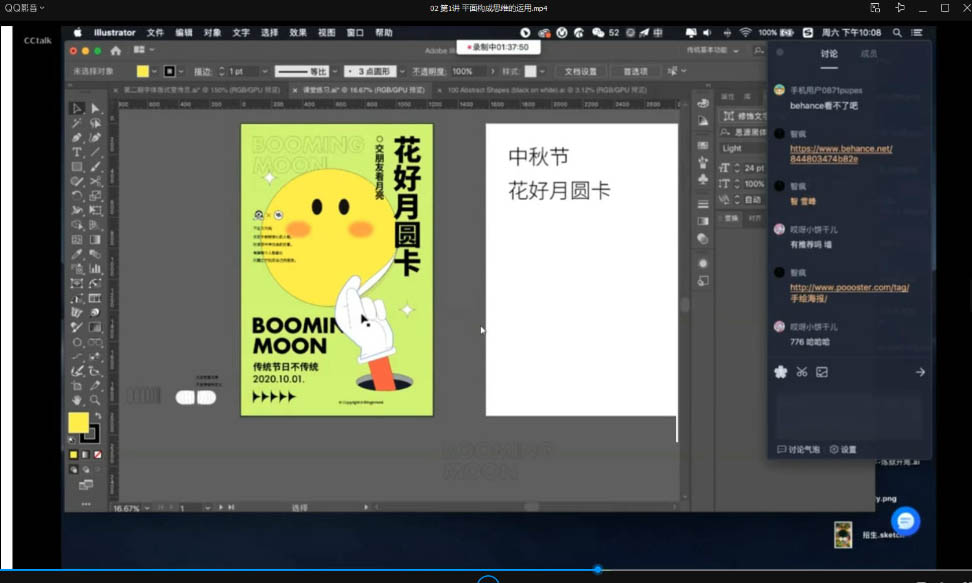Select the Column Graph tool
Viewport: 972px width, 583px height.
pyautogui.click(x=95, y=269)
